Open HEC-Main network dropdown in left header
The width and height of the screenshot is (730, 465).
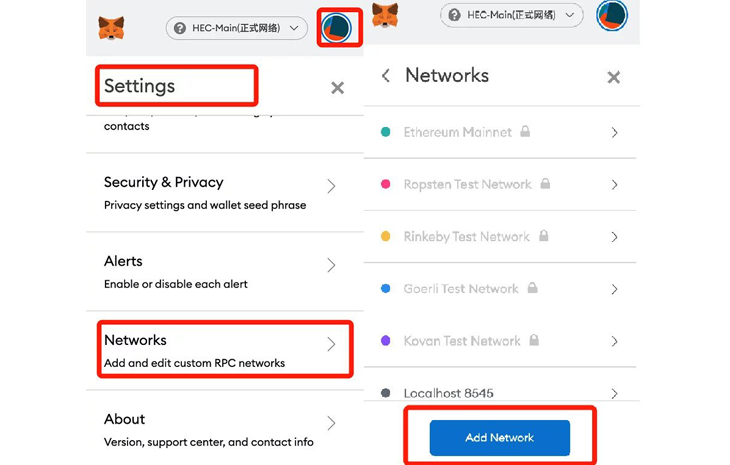[x=237, y=28]
